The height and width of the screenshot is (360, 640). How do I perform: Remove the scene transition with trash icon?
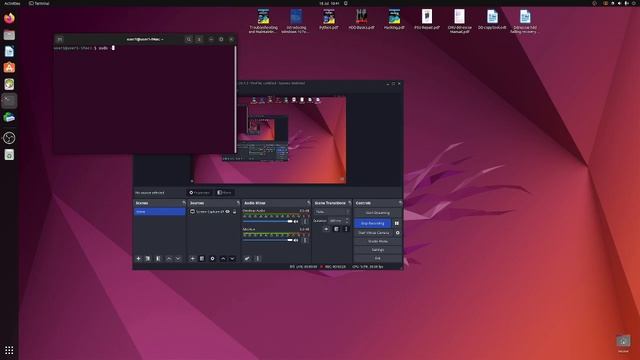click(x=336, y=229)
